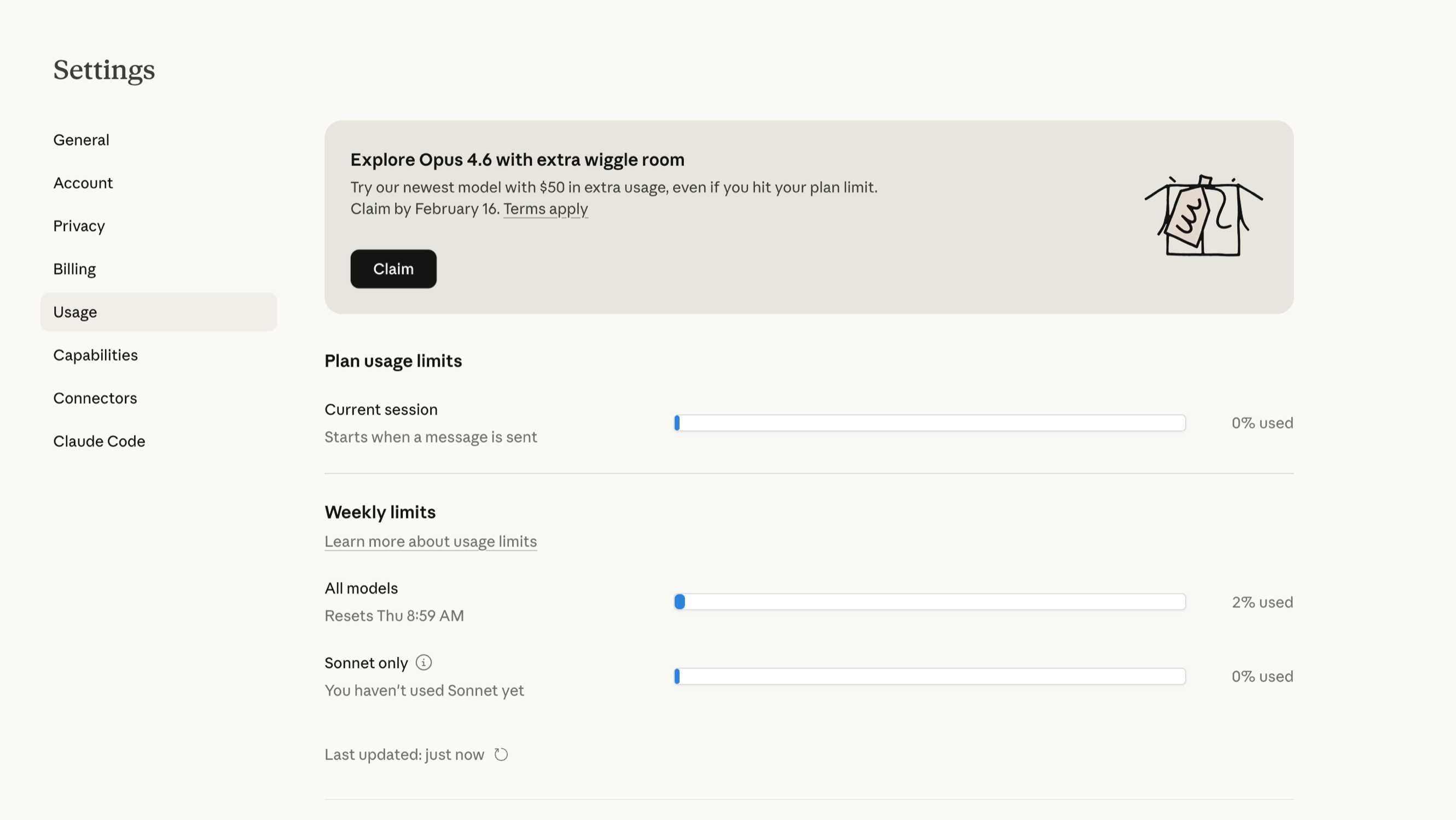Navigate to Connectors settings
Viewport: 1456px width, 820px height.
95,398
